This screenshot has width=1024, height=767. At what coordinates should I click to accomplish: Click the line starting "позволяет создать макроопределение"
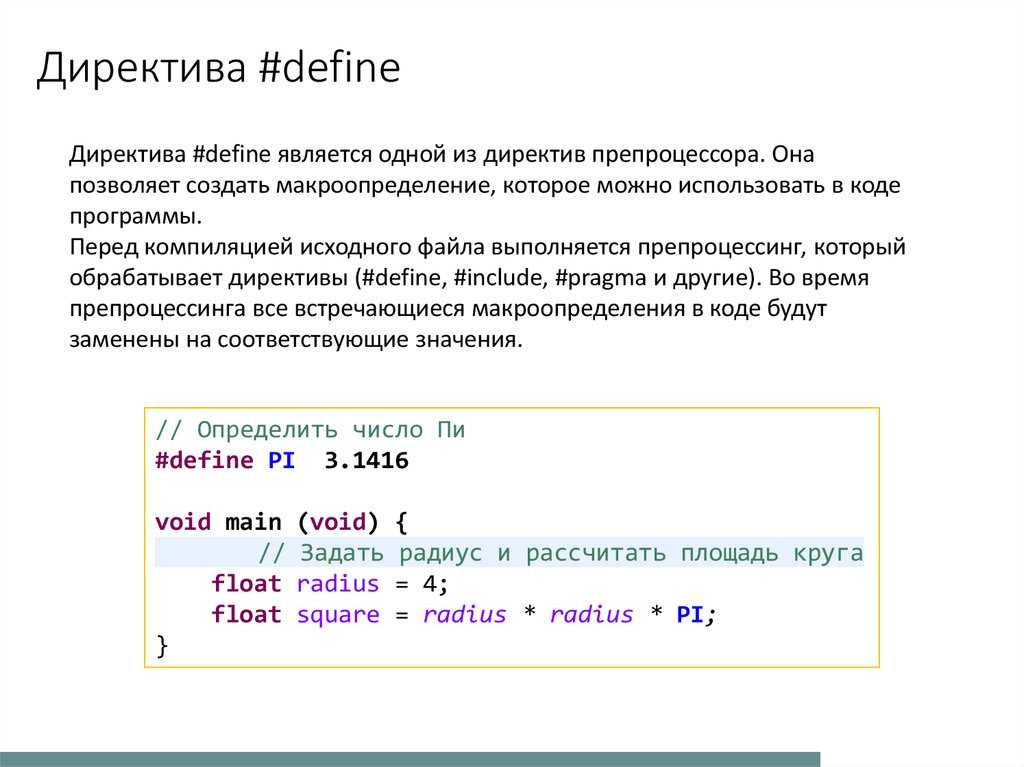(485, 186)
